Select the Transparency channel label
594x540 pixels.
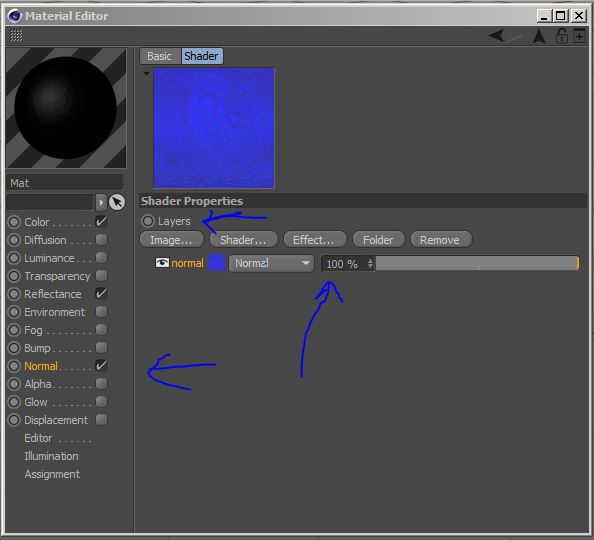click(57, 276)
